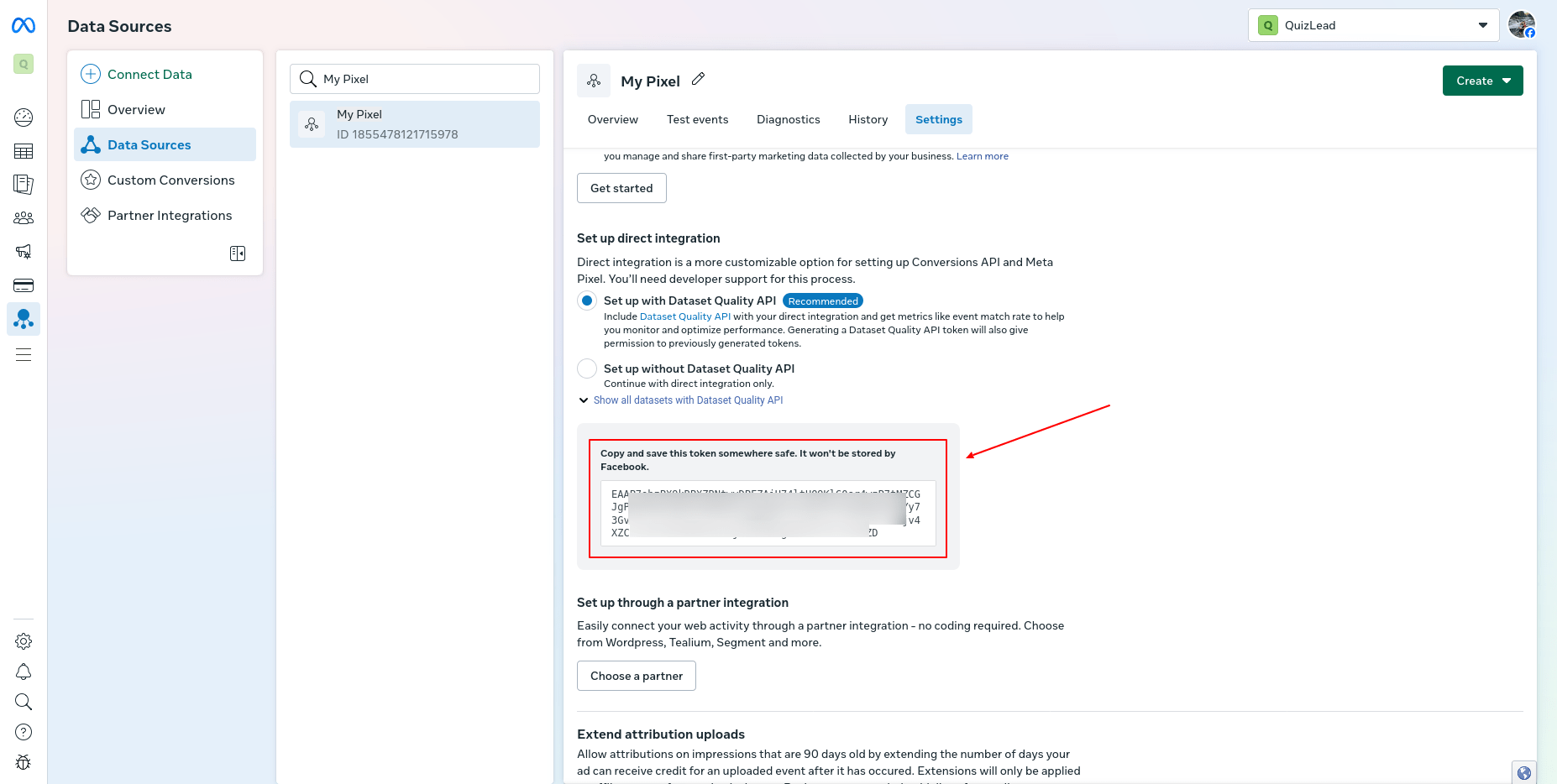Switch to the pixel's Overview tab
Image resolution: width=1557 pixels, height=784 pixels.
pyautogui.click(x=613, y=119)
